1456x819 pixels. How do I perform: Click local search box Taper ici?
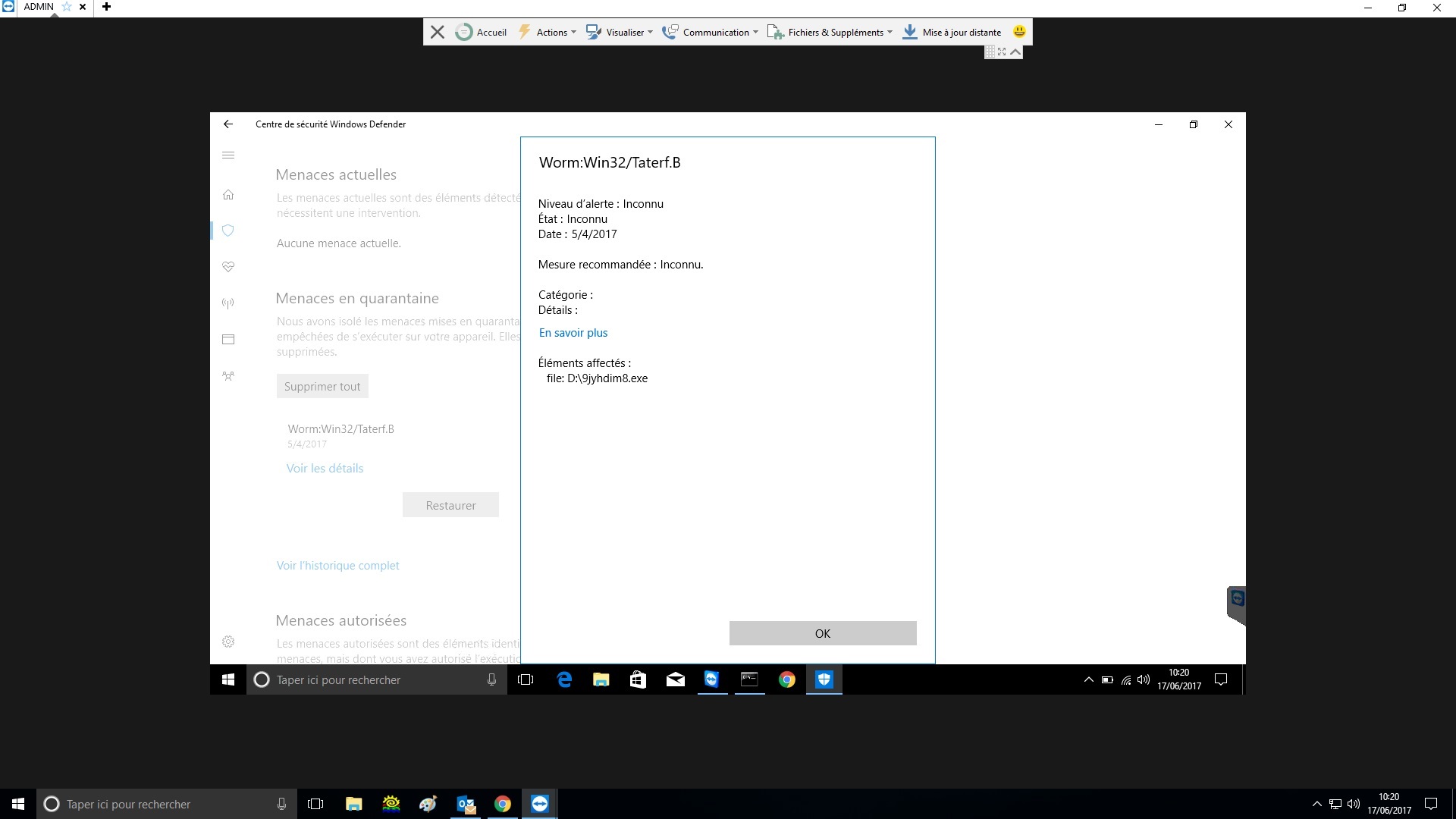pos(167,804)
